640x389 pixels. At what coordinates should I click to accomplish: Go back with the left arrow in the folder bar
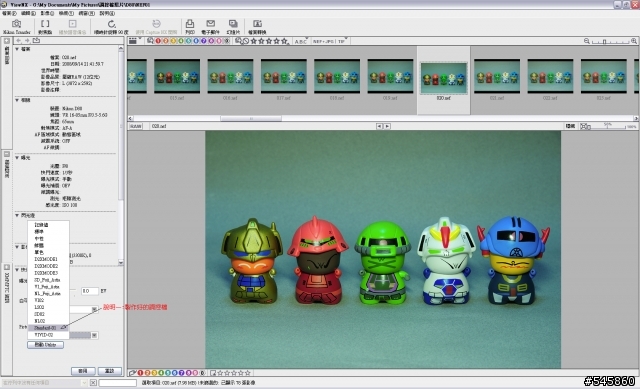[x=19, y=40]
